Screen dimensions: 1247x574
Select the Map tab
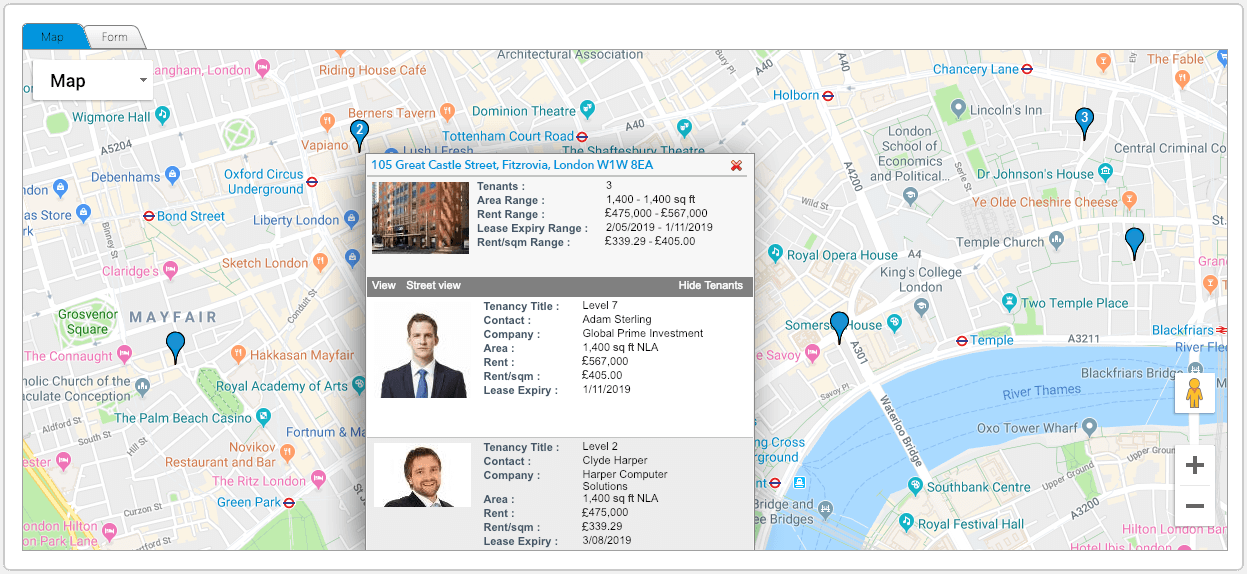click(x=52, y=38)
